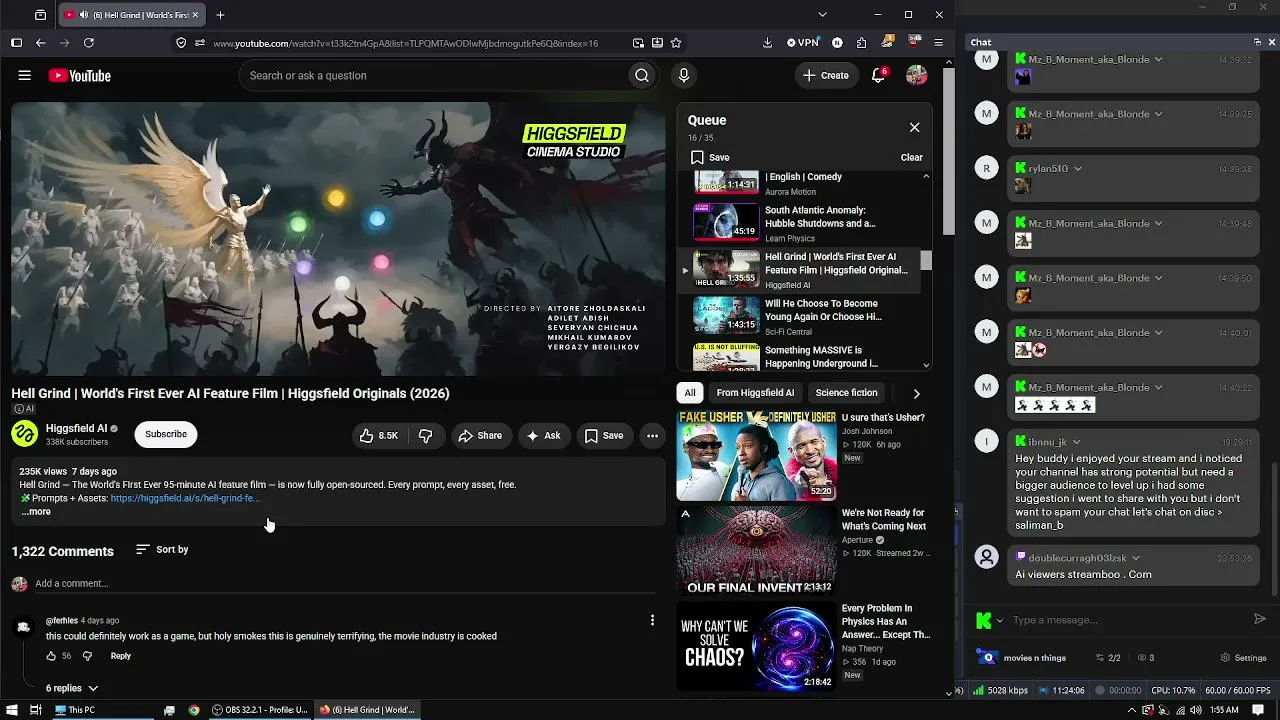Close the Queue panel
This screenshot has height=720, width=1280.
point(914,127)
